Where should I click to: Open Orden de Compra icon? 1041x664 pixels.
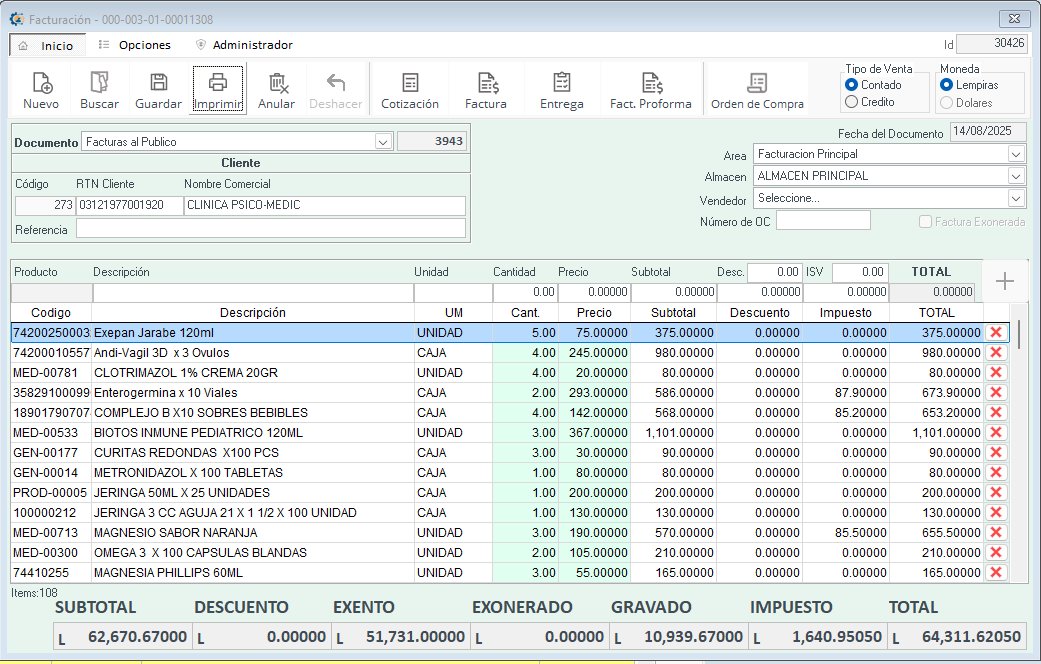coord(757,84)
